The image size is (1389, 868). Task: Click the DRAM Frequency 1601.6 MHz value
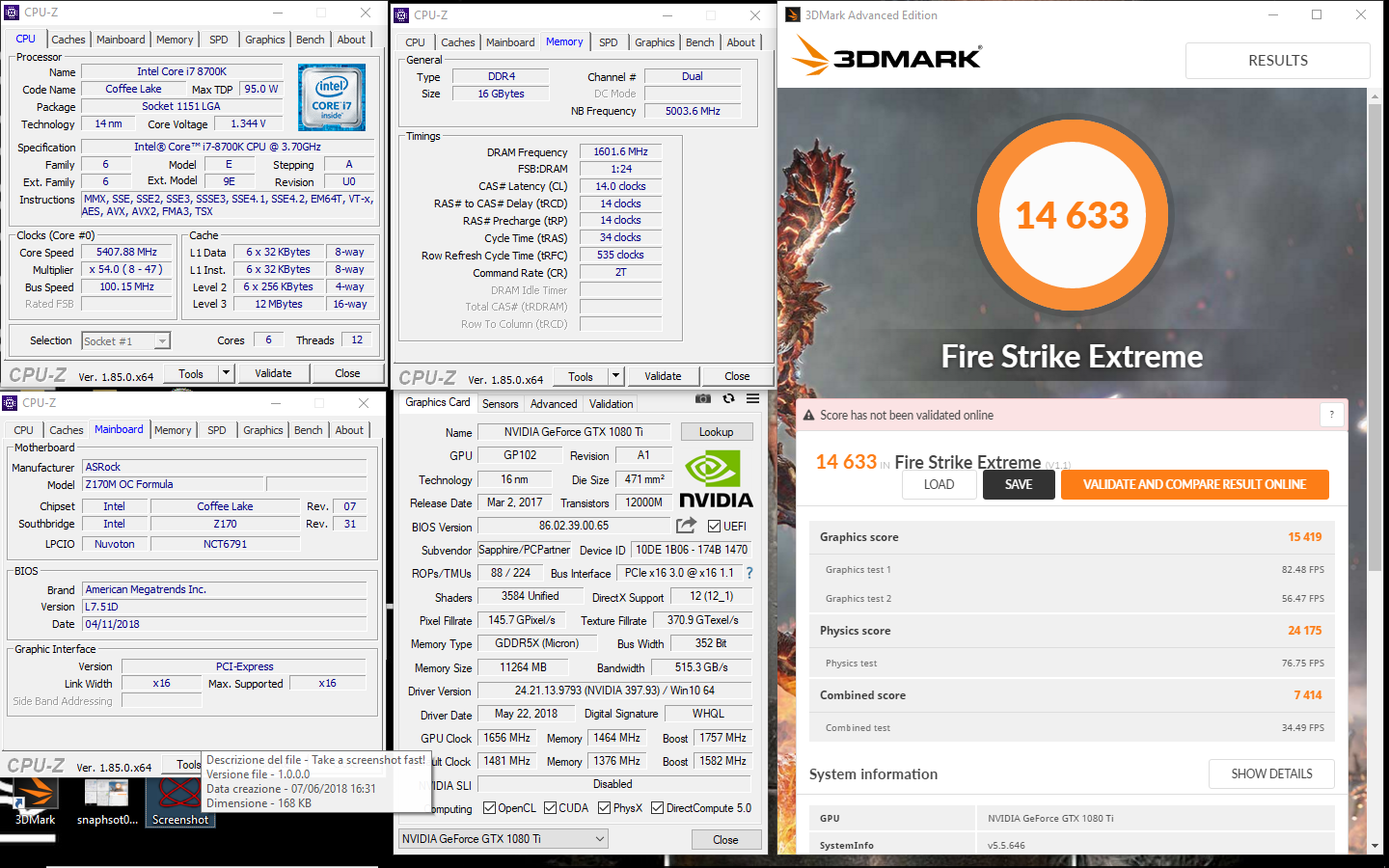coord(620,151)
